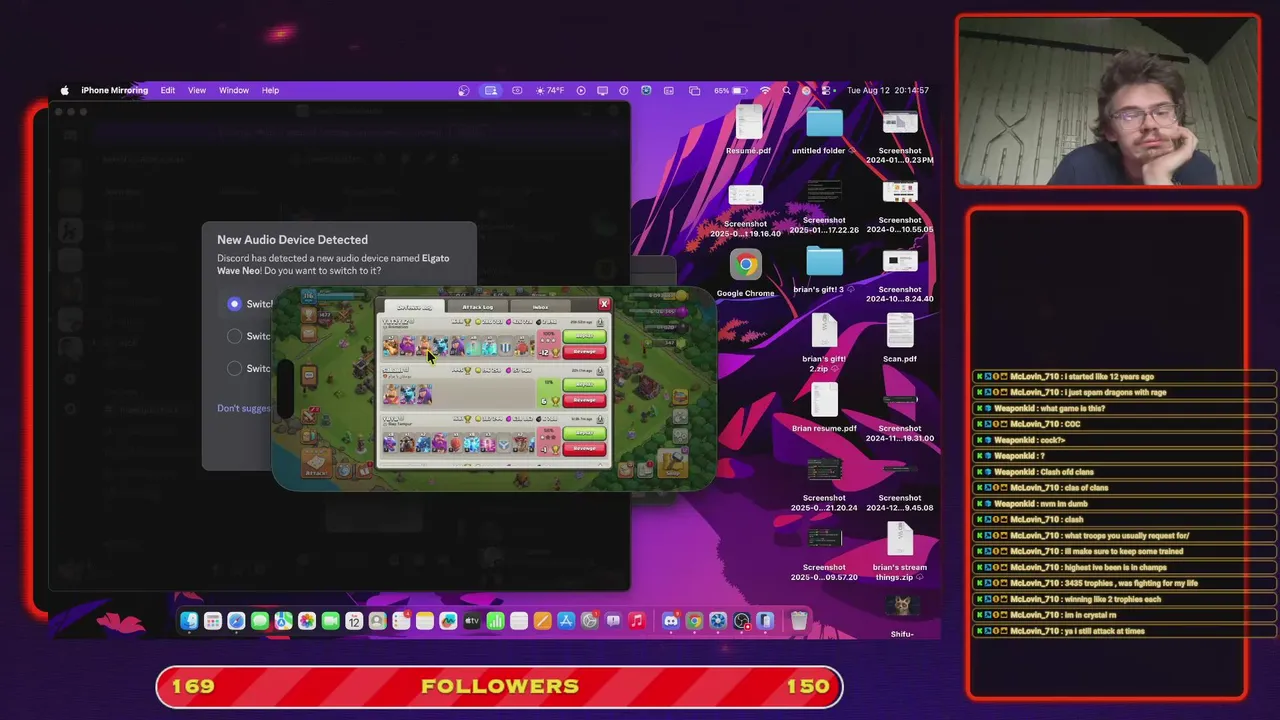Open Spotlight search in menu bar
1280x720 pixels.
pos(787,90)
